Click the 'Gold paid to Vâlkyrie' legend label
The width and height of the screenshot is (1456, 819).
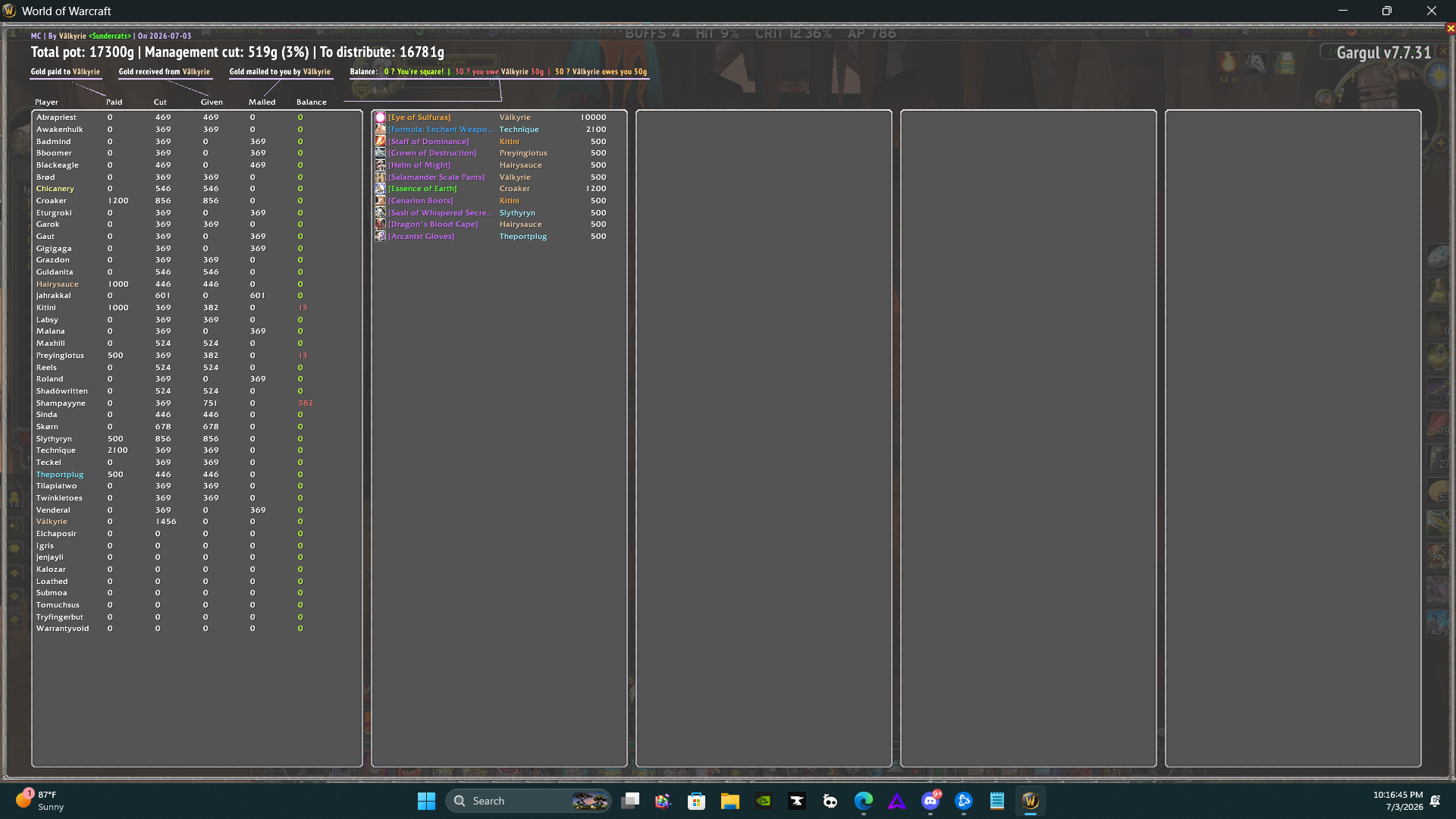click(x=65, y=72)
